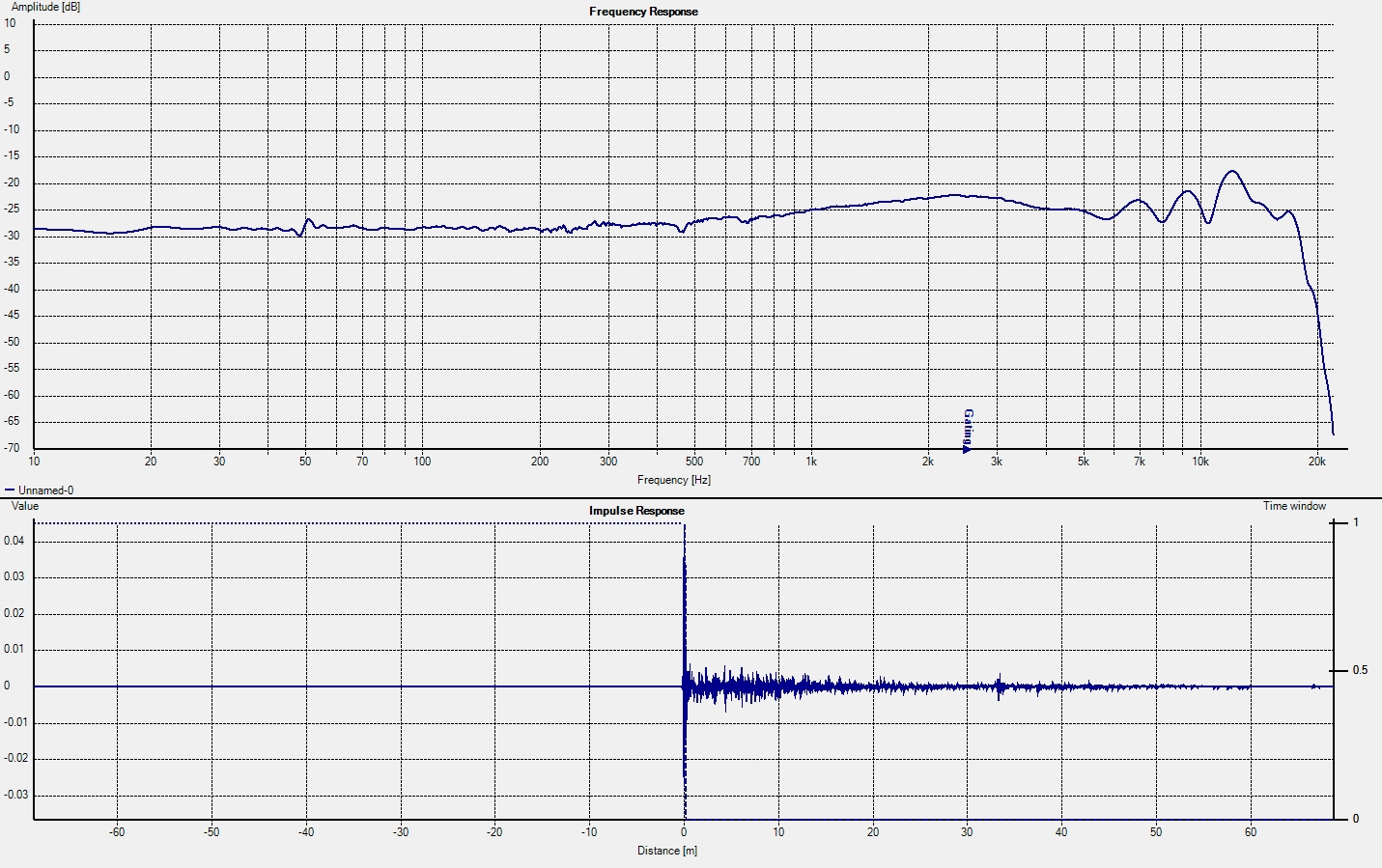
Task: Click the 0.04 value tick label
Action: [x=14, y=541]
